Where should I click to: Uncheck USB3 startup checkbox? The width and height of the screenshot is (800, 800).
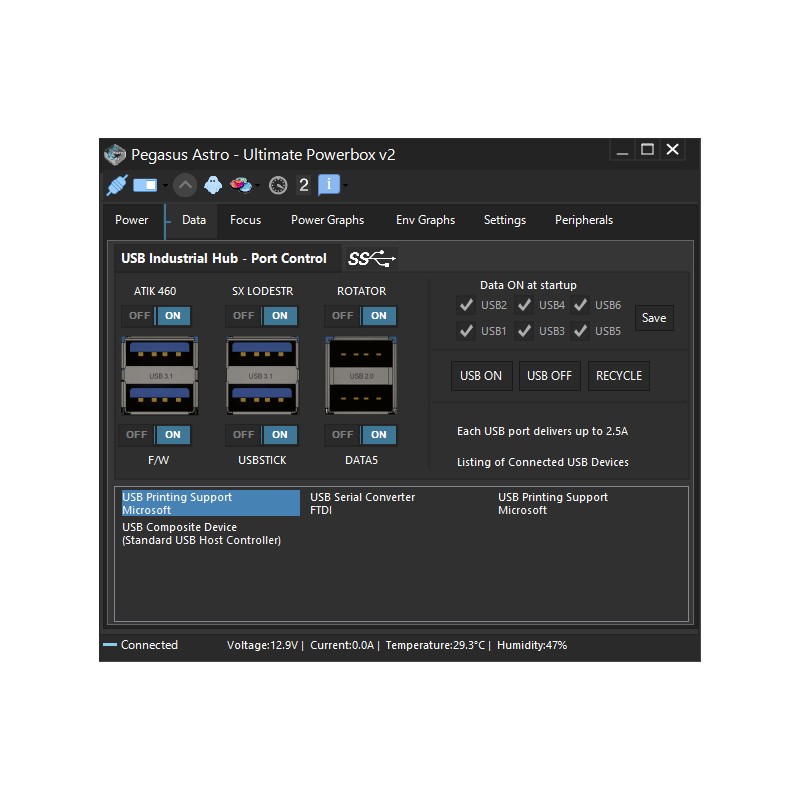[x=524, y=331]
